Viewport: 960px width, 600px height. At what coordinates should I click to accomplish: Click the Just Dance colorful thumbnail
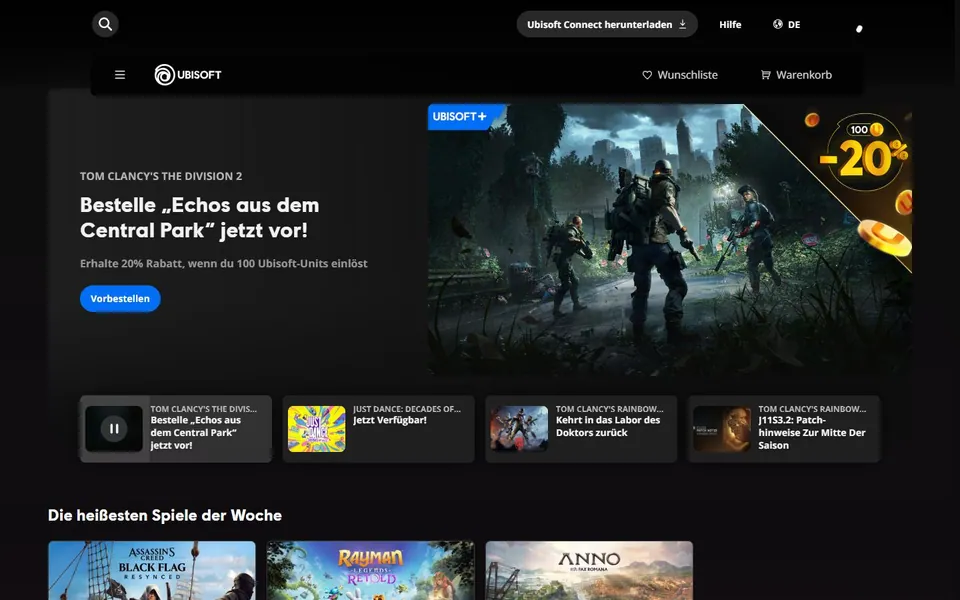[x=317, y=429]
